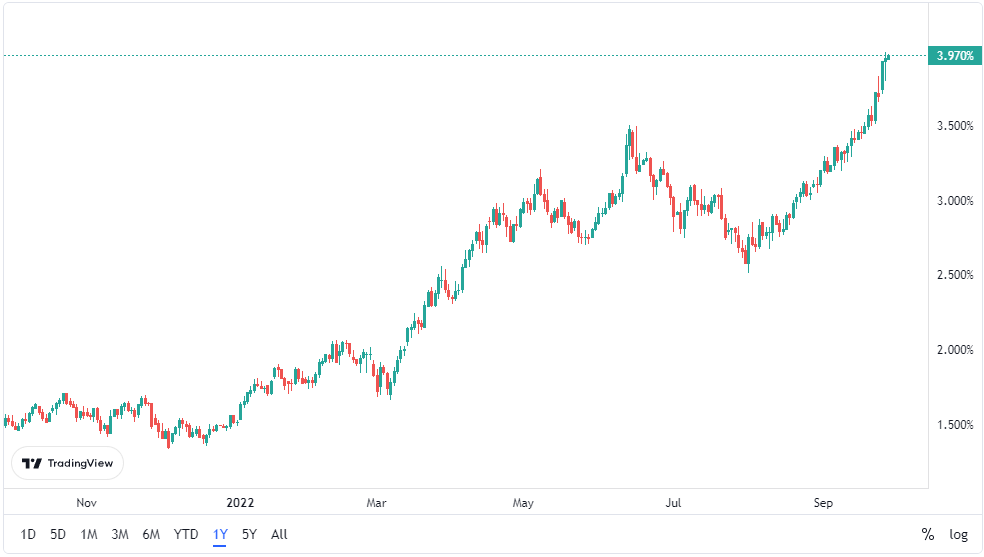This screenshot has height=557, width=984.
Task: Click the 2.500% price axis label
Action: click(954, 275)
